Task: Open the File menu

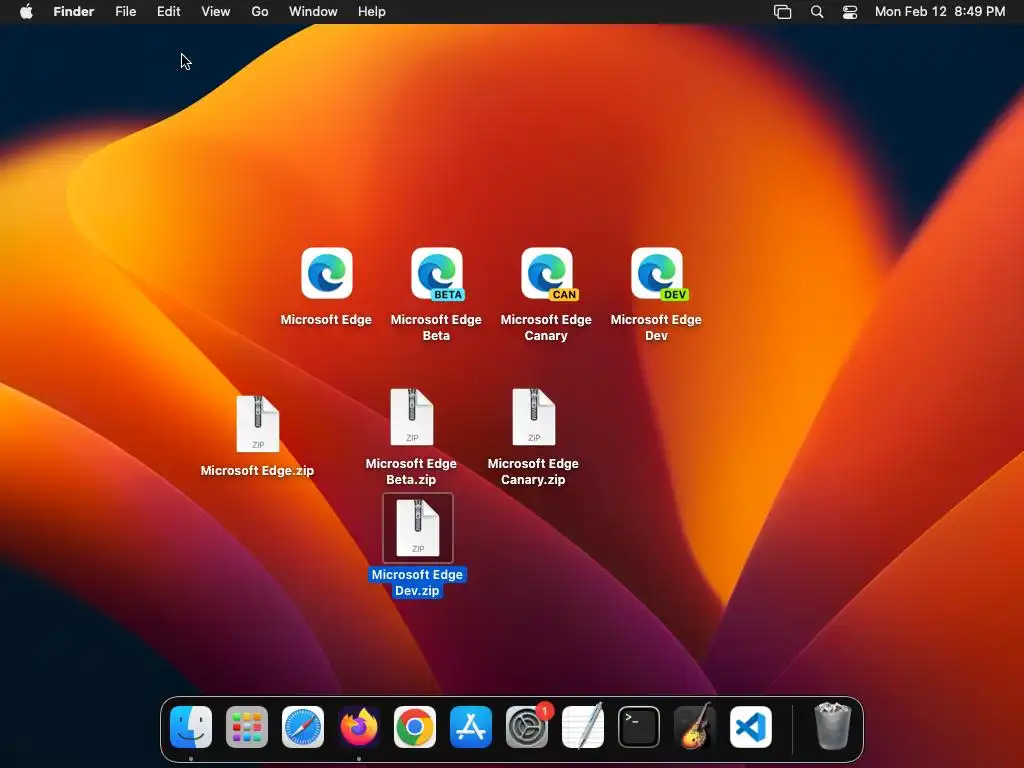Action: pos(125,12)
